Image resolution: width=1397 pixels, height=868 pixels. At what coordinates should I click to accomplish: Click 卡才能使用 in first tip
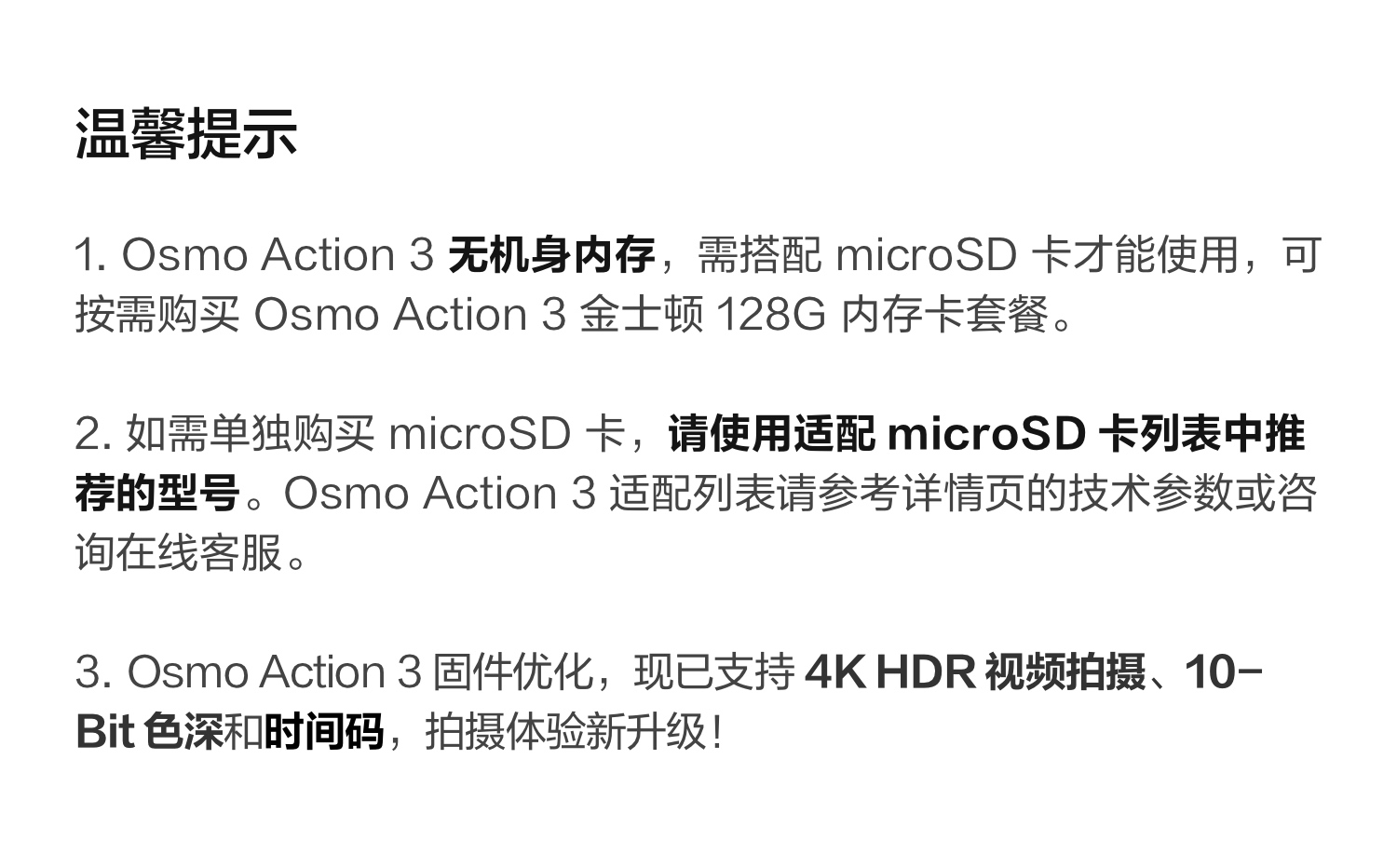click(x=1134, y=255)
